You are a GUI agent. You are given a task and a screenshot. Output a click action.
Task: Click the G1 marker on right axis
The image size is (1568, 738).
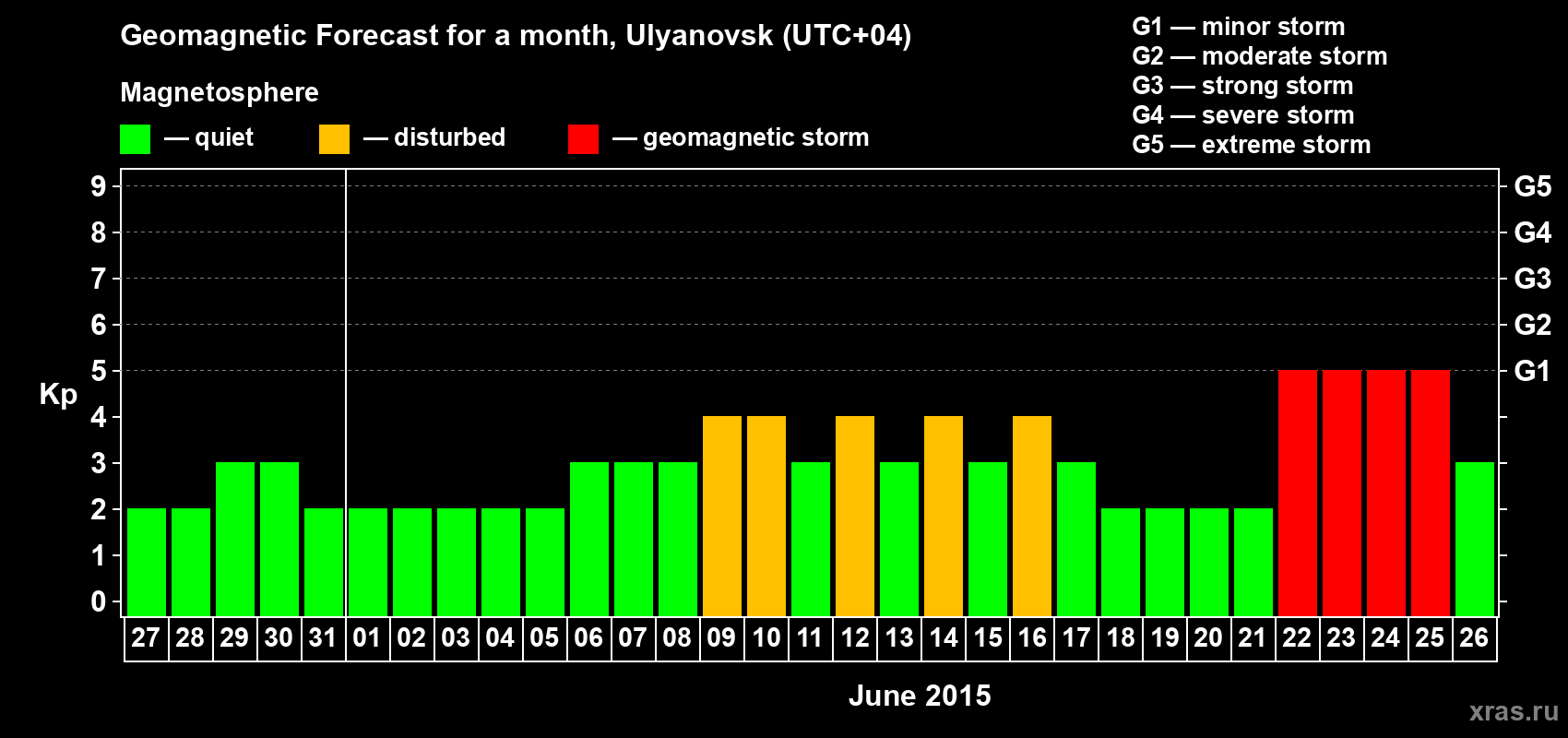pos(1532,372)
